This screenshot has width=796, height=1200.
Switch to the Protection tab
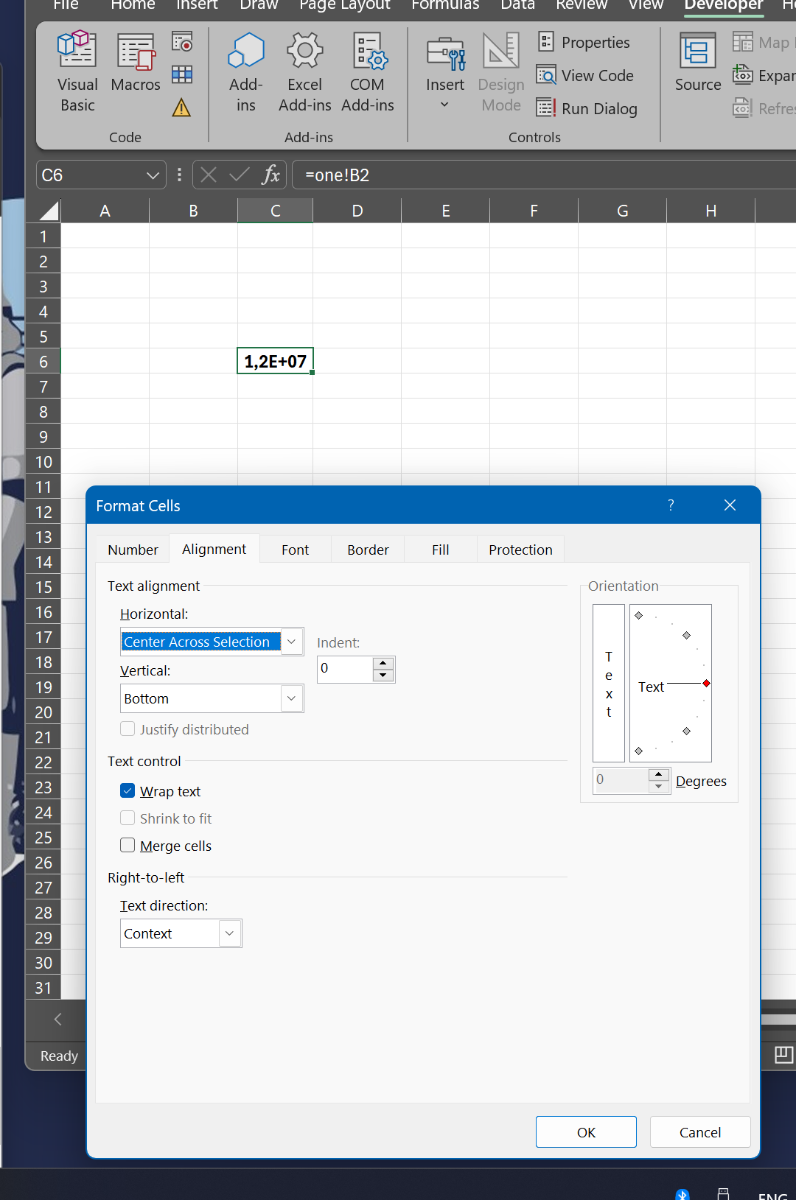point(520,550)
